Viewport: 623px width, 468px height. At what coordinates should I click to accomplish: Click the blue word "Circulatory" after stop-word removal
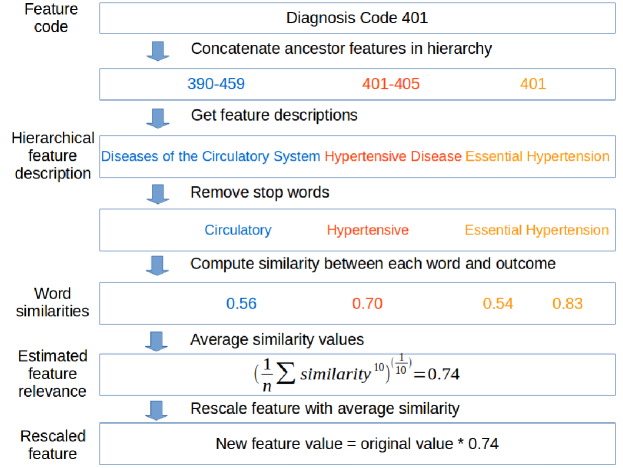(237, 230)
